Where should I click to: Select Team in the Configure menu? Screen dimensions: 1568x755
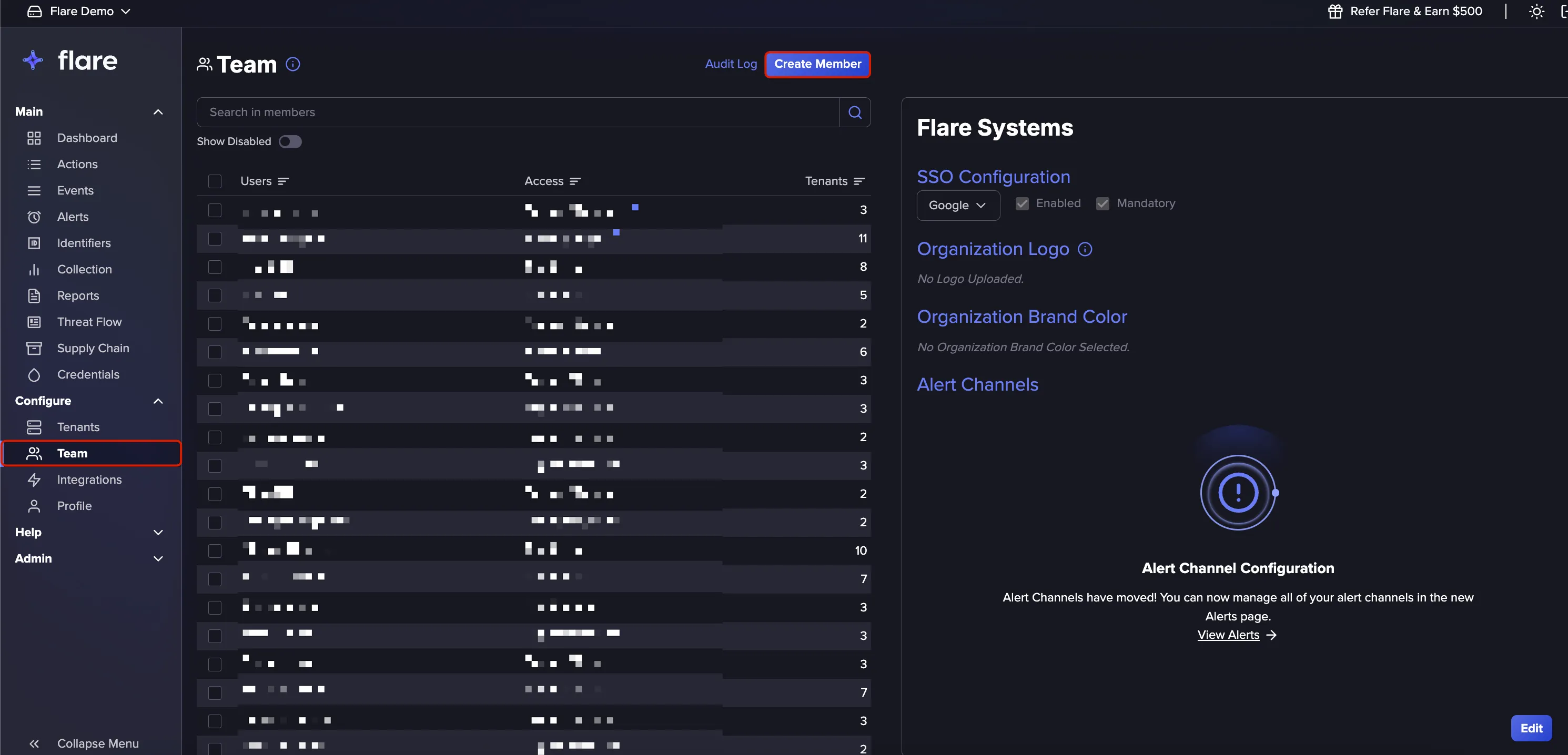click(x=92, y=453)
